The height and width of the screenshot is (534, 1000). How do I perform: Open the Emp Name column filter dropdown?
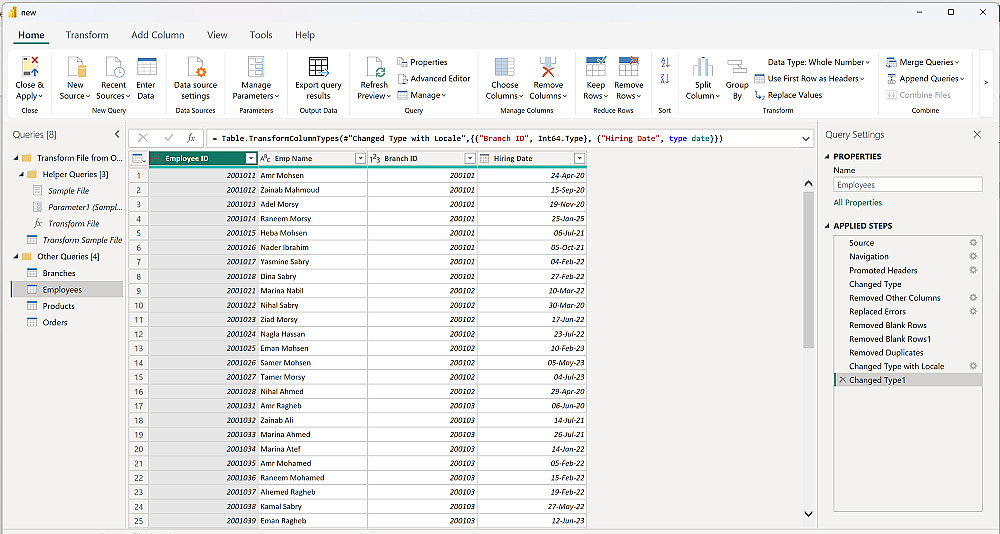360,159
